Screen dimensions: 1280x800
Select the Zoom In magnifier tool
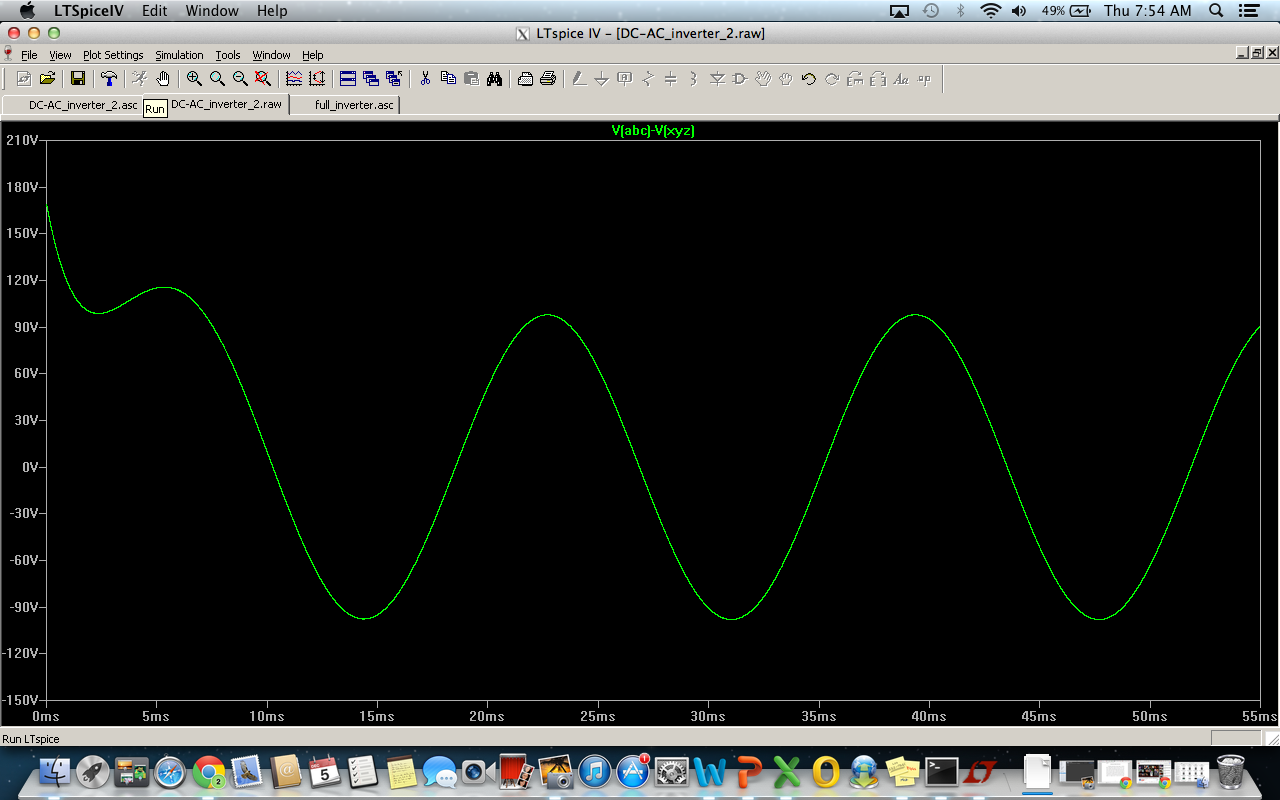pos(194,78)
